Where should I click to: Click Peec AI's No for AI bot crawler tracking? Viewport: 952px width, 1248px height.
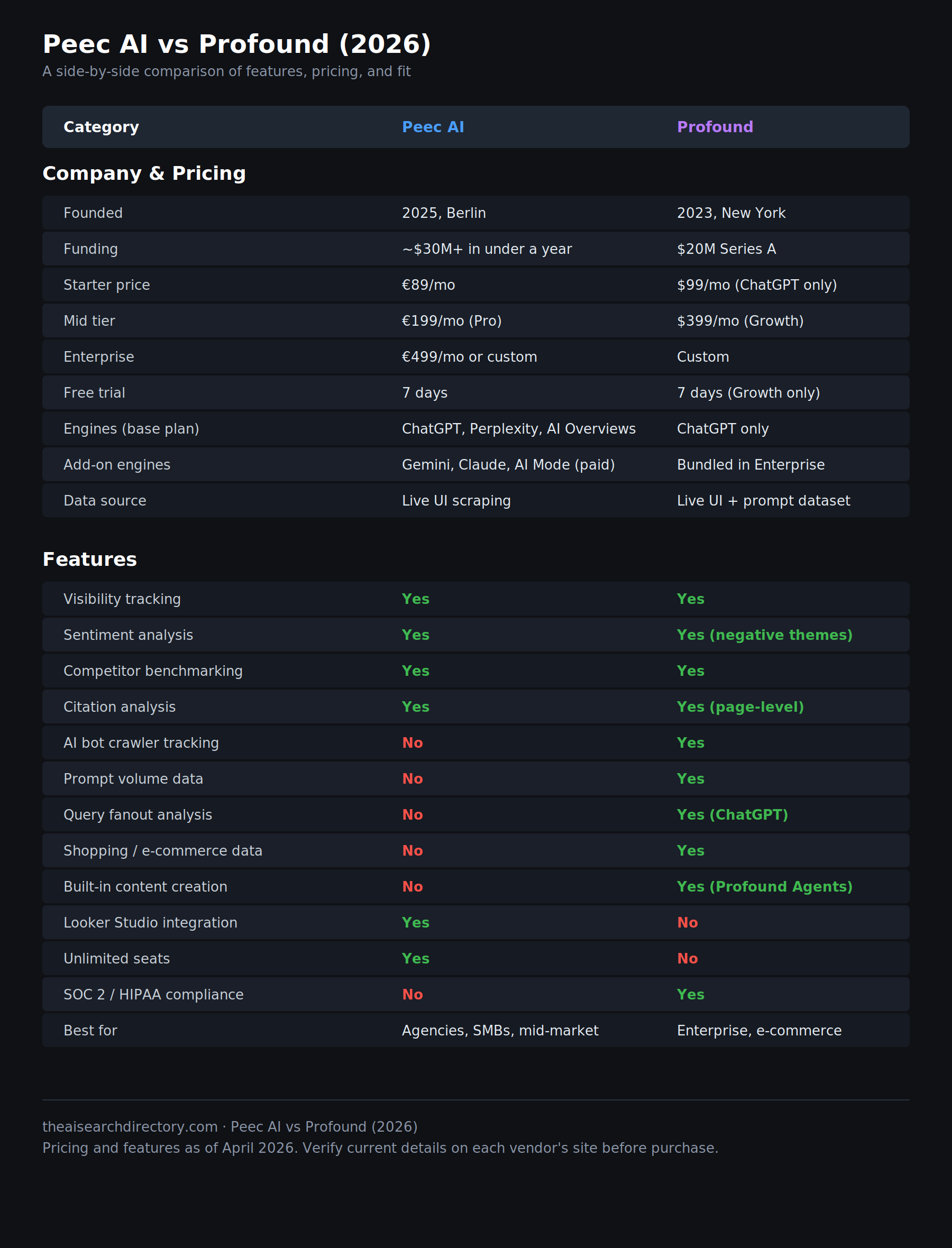pyautogui.click(x=412, y=742)
